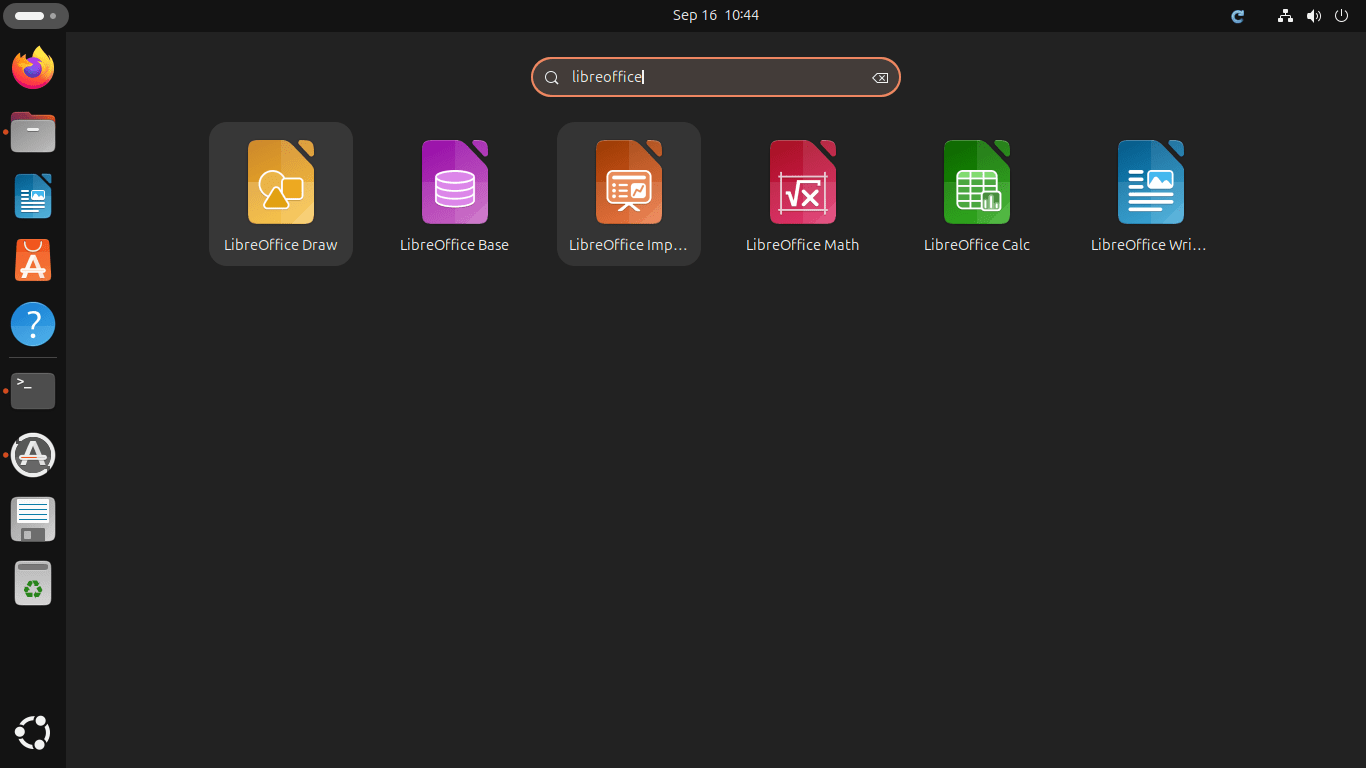The width and height of the screenshot is (1366, 768).
Task: Open the Files manager in dock
Action: (x=33, y=131)
